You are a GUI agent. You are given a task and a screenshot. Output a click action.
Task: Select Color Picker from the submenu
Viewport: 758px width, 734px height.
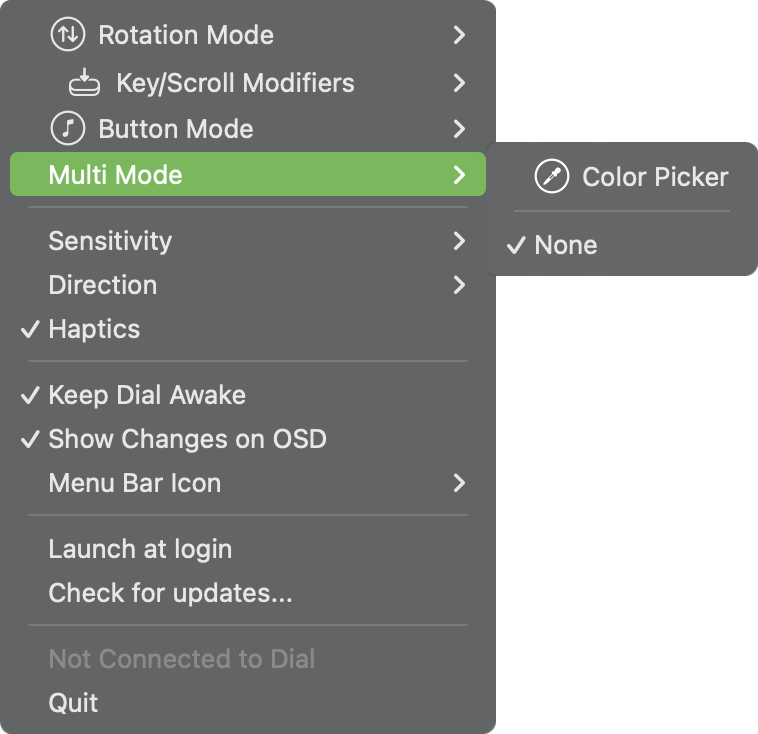click(654, 177)
